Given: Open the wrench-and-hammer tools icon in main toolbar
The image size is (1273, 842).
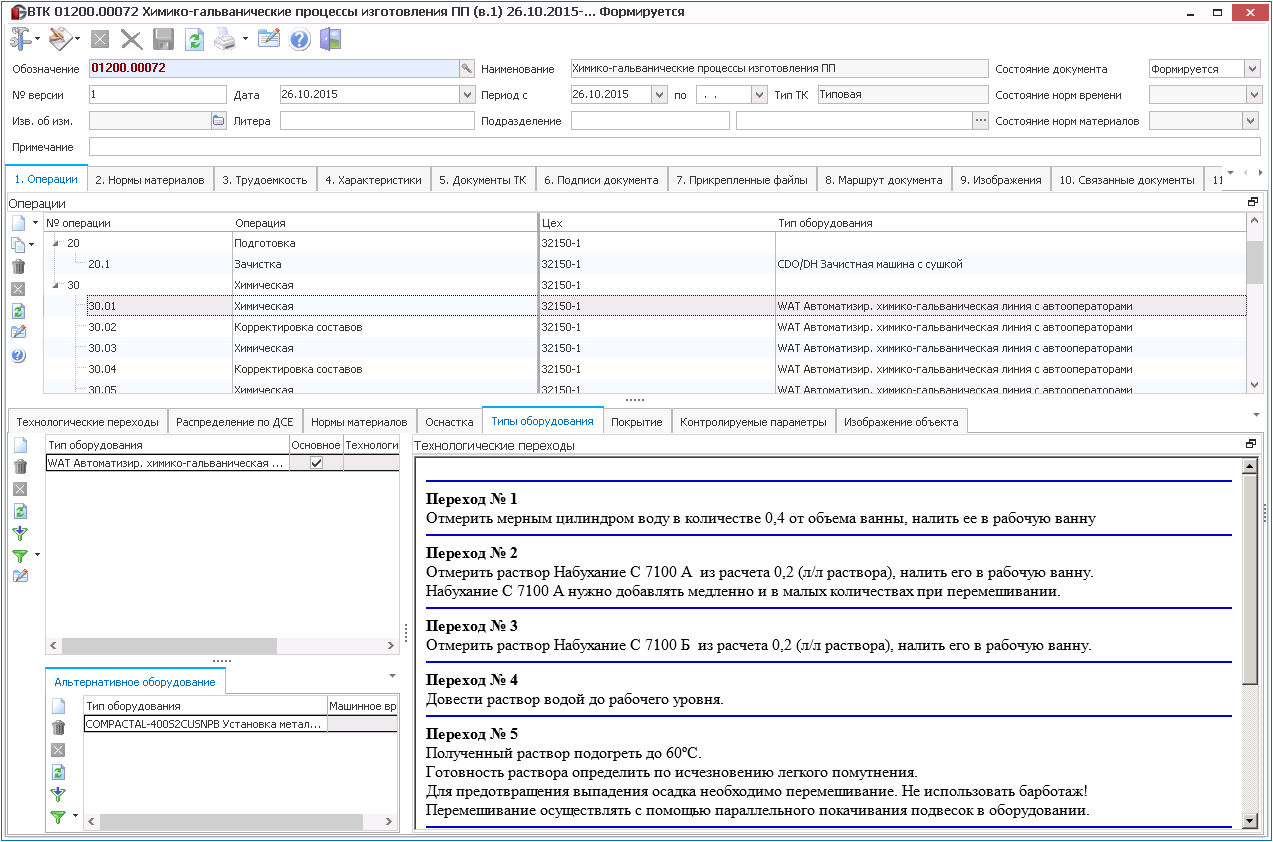Looking at the screenshot, I should coord(20,39).
